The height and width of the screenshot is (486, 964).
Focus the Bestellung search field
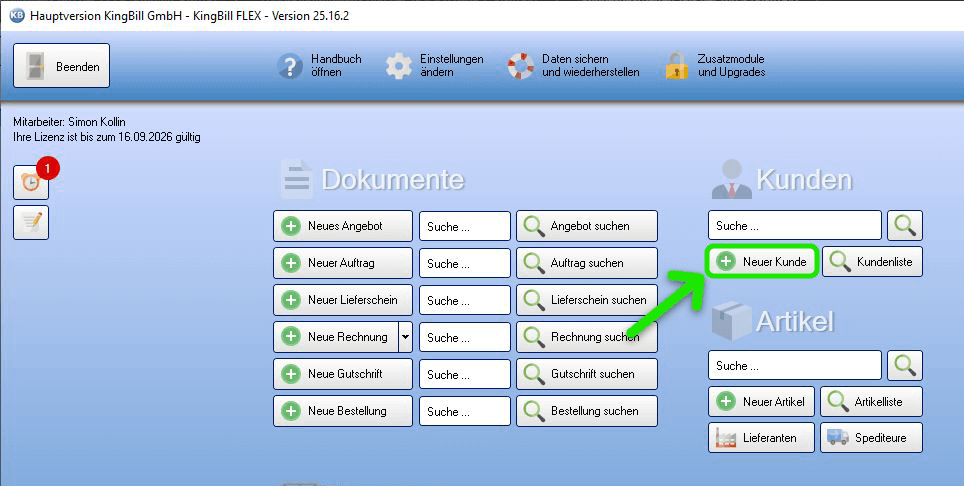(x=465, y=411)
